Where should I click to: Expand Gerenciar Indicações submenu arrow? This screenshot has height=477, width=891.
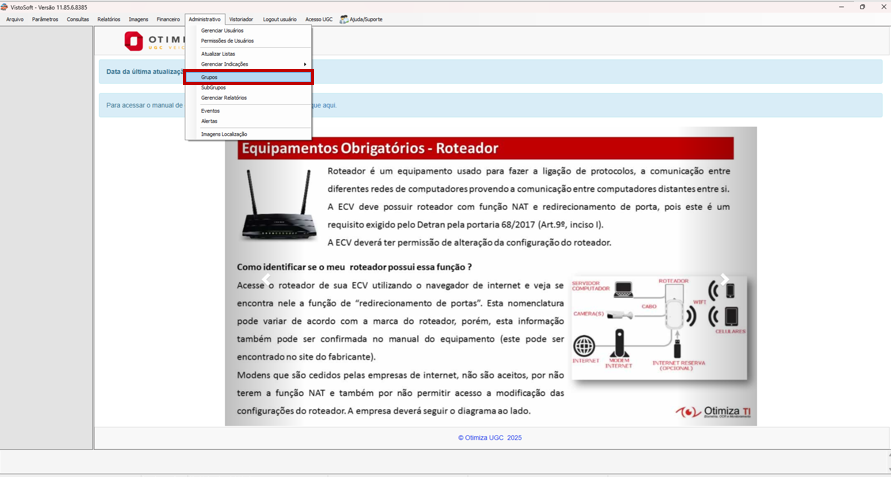(305, 64)
